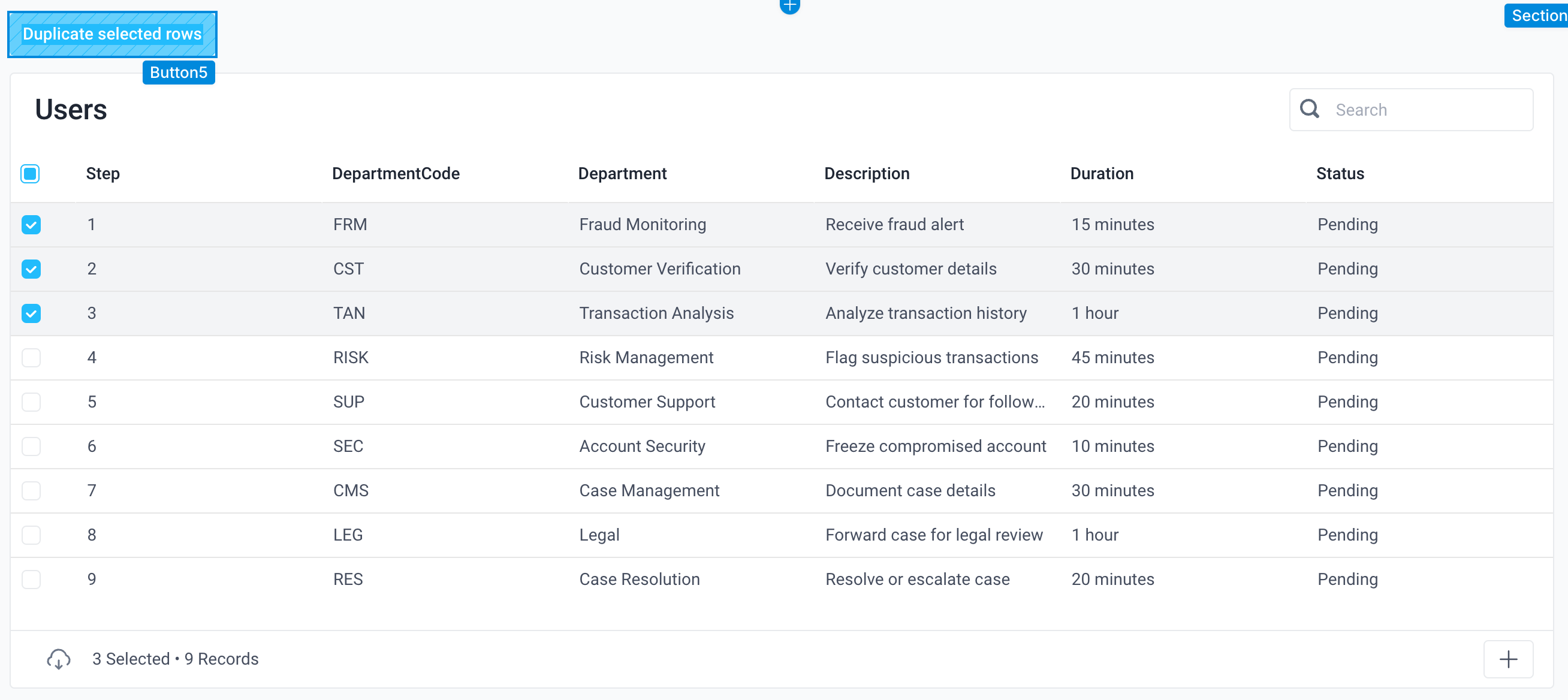The image size is (1568, 700).
Task: Focus the Search input field
Action: click(x=1411, y=110)
